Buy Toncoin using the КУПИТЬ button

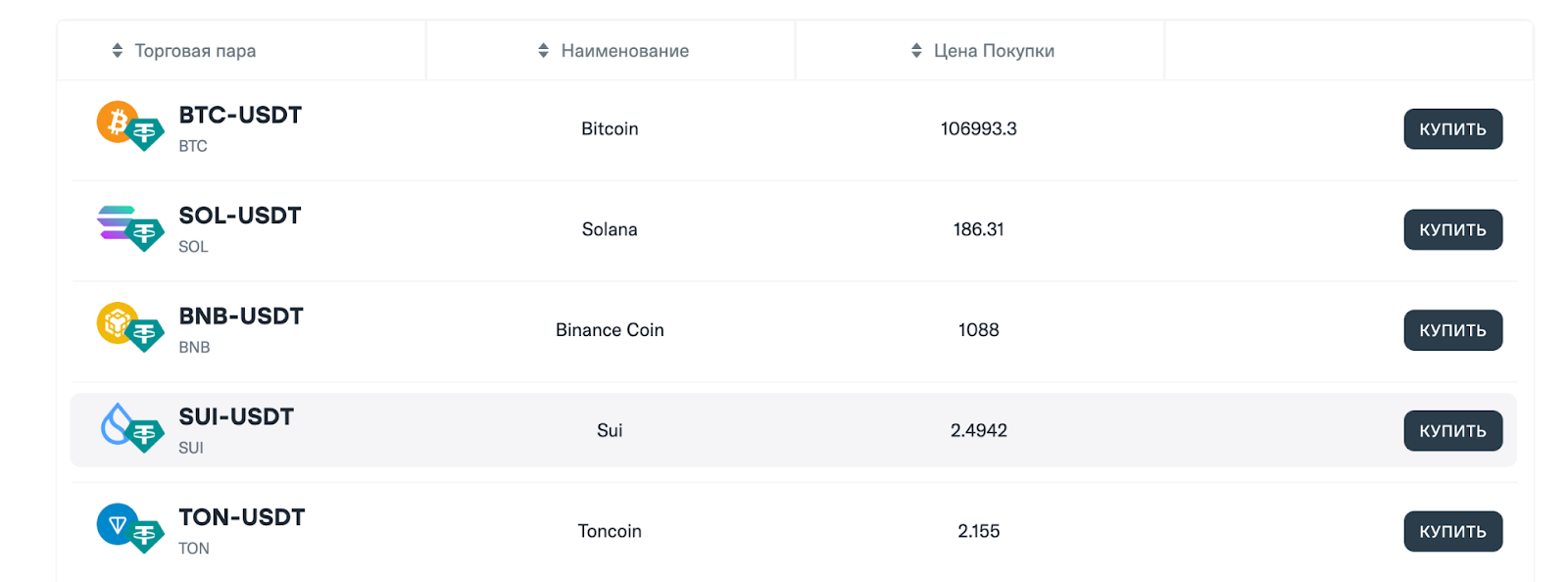click(1452, 531)
